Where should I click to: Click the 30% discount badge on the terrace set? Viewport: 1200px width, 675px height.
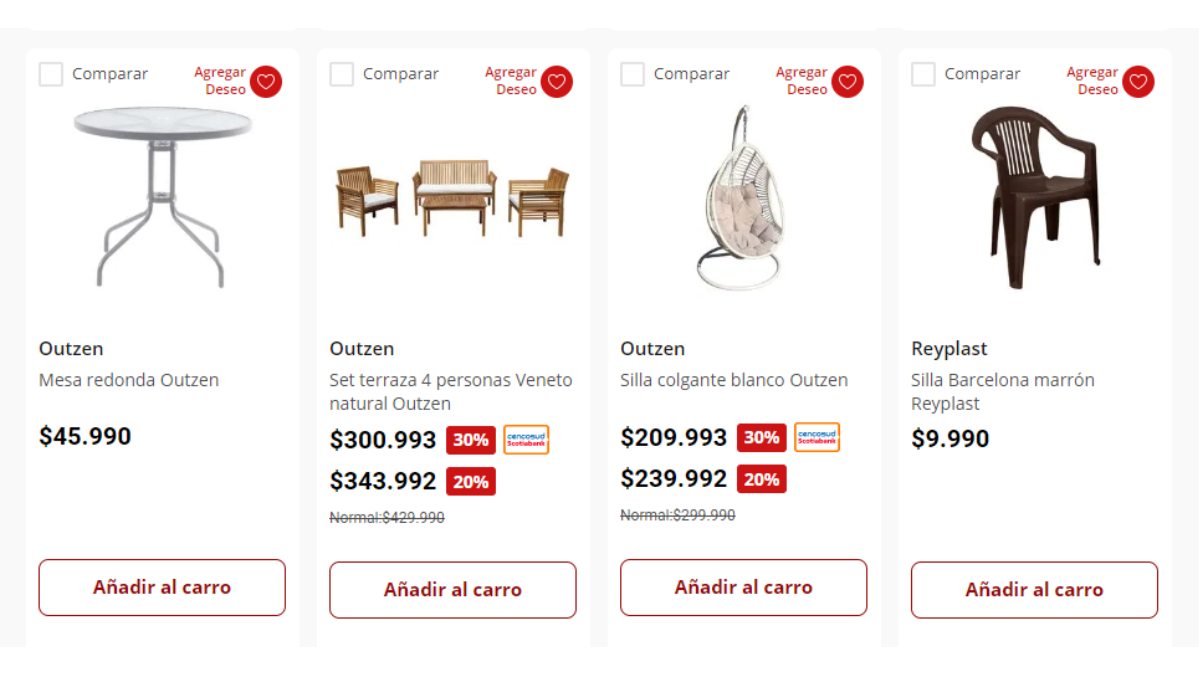pyautogui.click(x=470, y=440)
